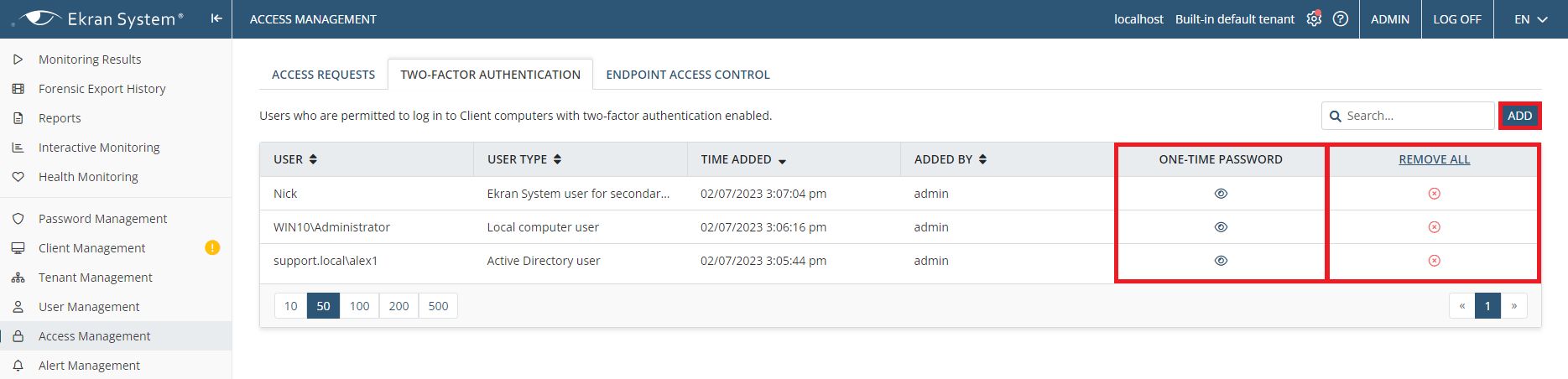Viewport: 1568px width, 379px height.
Task: Click the Password Management shield icon
Action: [x=18, y=219]
